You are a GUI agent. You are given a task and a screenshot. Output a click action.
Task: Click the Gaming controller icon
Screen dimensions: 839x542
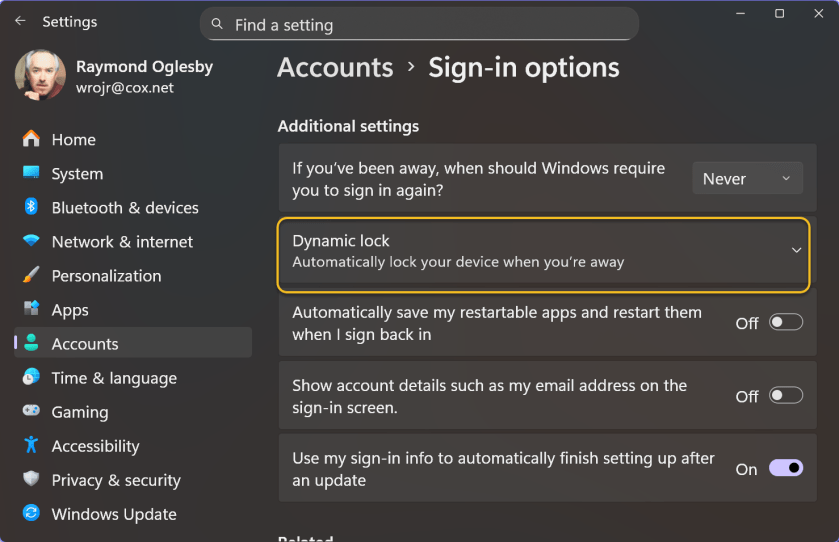click(31, 411)
